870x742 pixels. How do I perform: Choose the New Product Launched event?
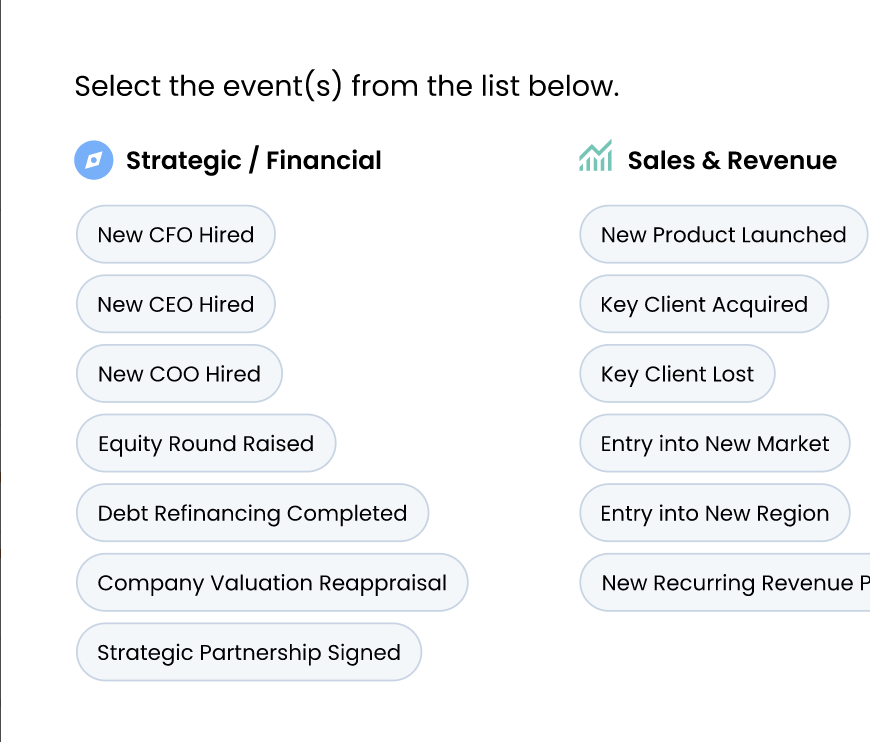723,235
